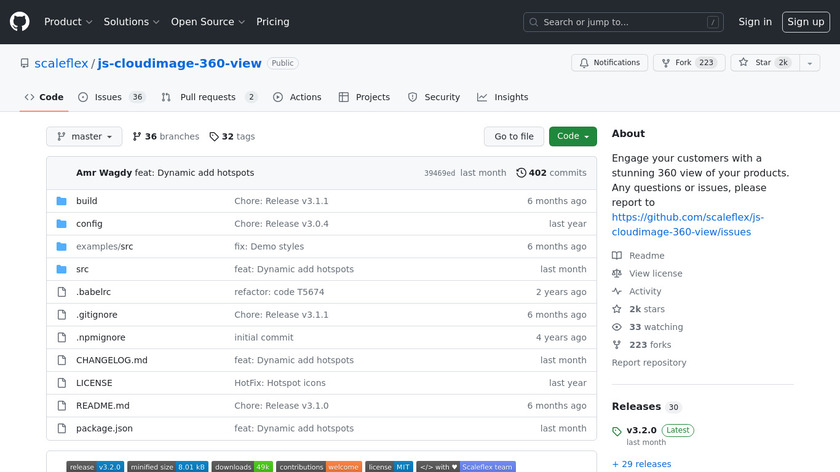Click the .babelrc file icon

pyautogui.click(x=62, y=292)
